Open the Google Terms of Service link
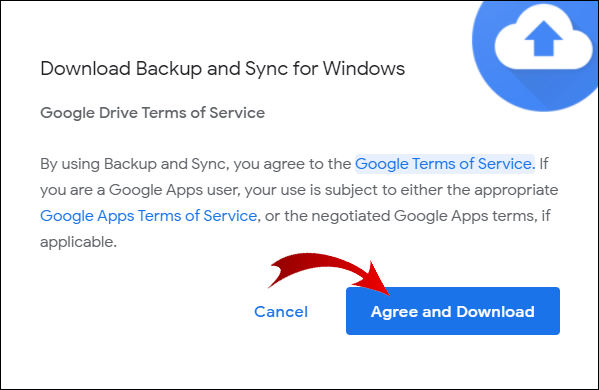 [x=445, y=164]
